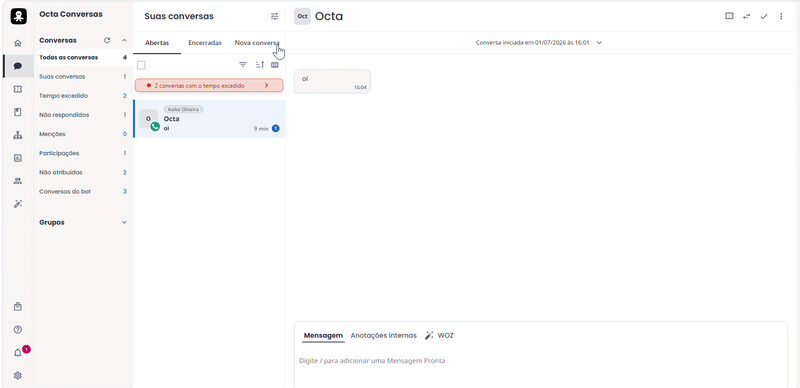The width and height of the screenshot is (800, 388).
Task: Click the WOZ magic wand icon
Action: [429, 335]
